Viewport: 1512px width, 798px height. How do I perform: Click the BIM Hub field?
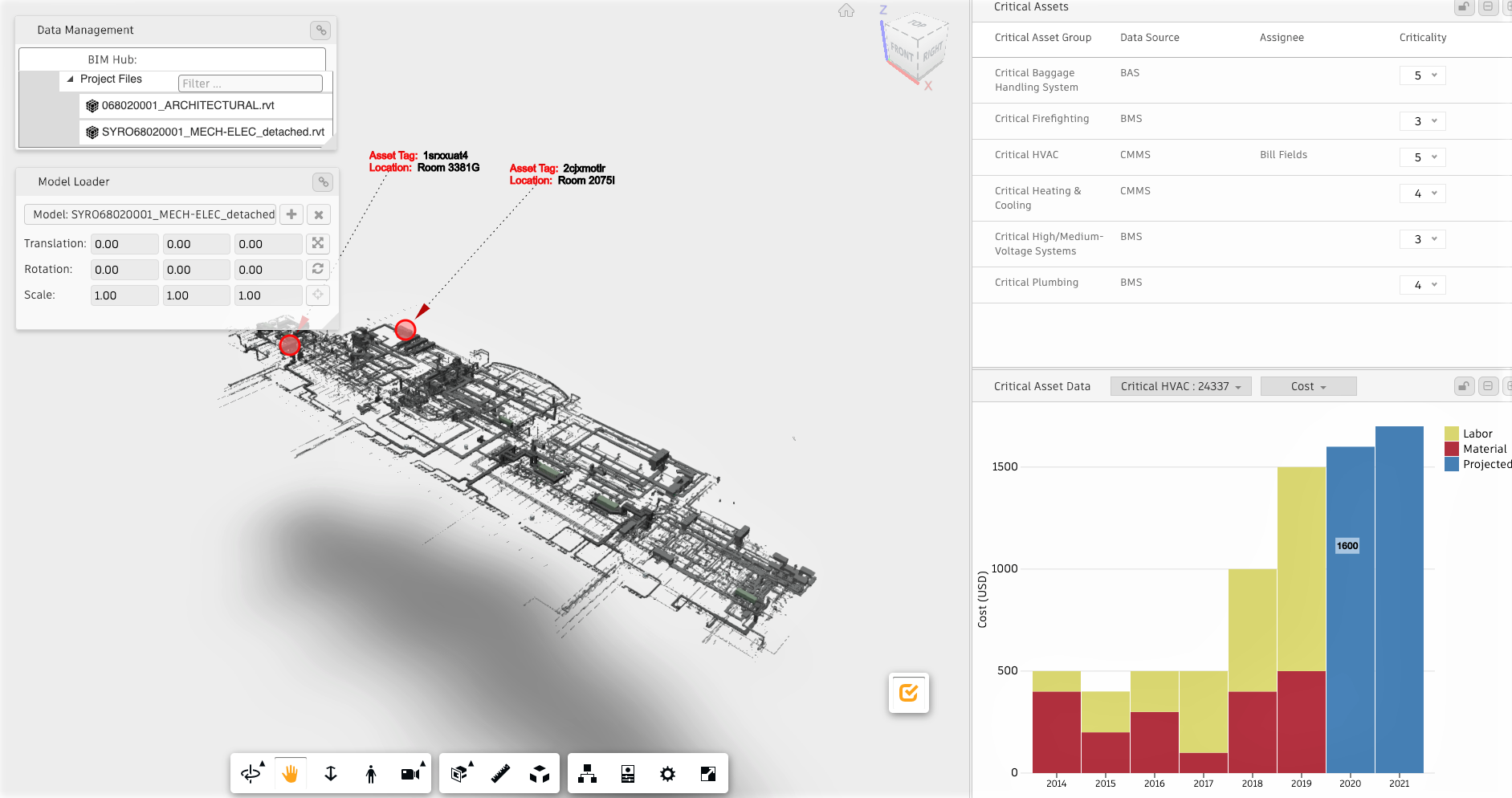[x=172, y=59]
